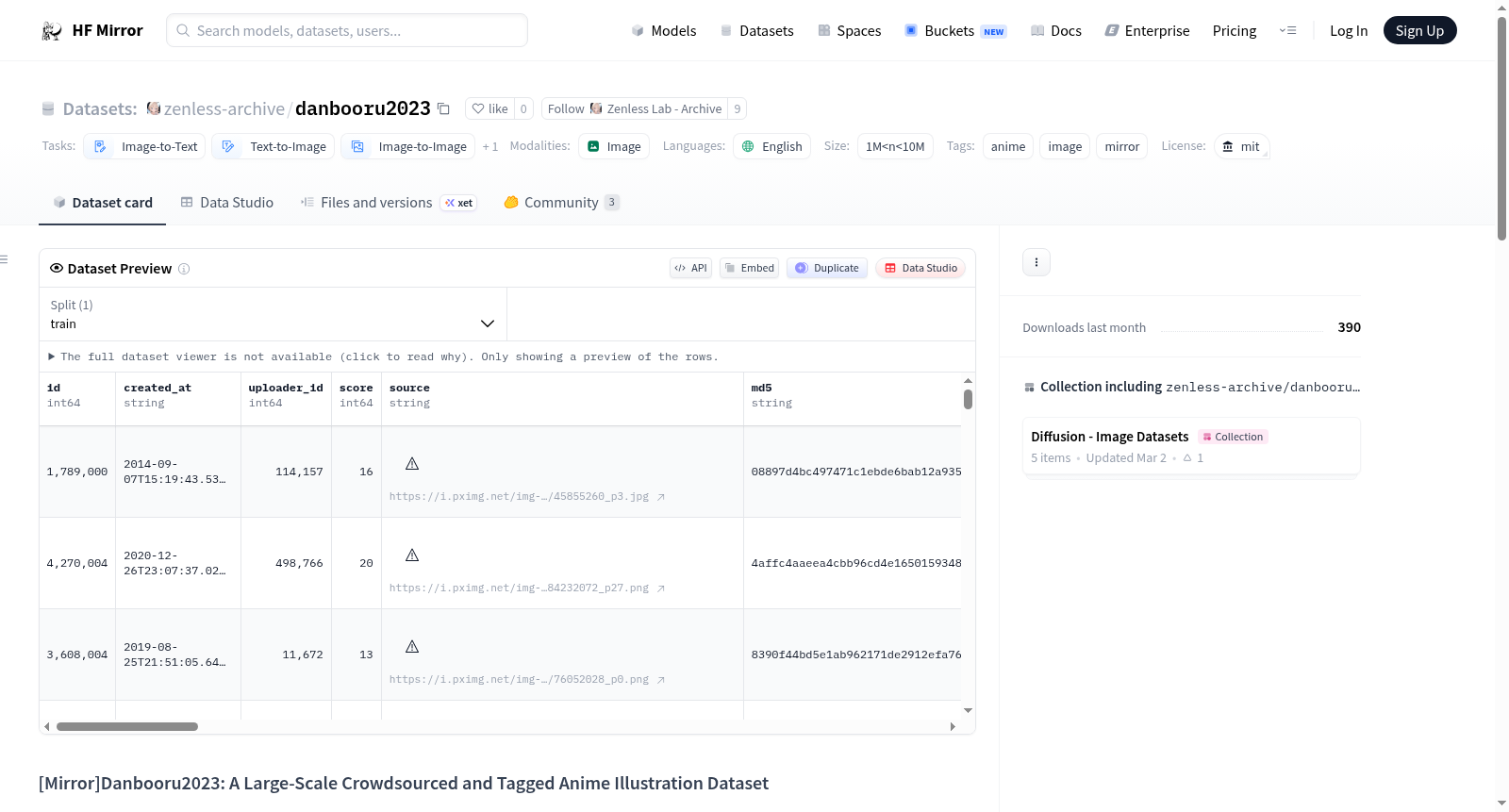Click the Duplicate button
The width and height of the screenshot is (1509, 812).
point(827,268)
